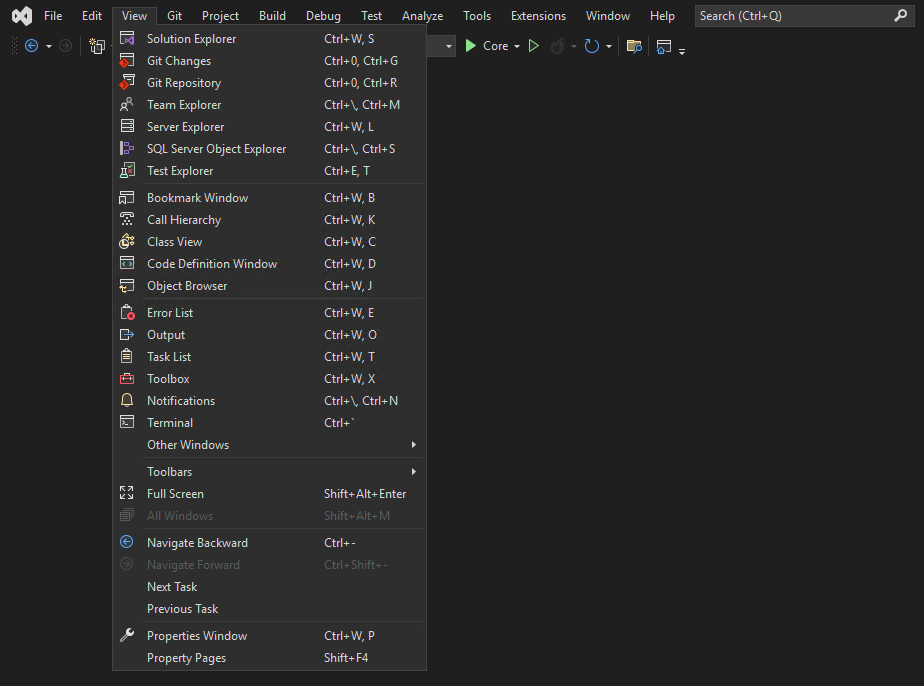The image size is (924, 686).
Task: Click the Properties Window wrench icon
Action: [x=127, y=635]
